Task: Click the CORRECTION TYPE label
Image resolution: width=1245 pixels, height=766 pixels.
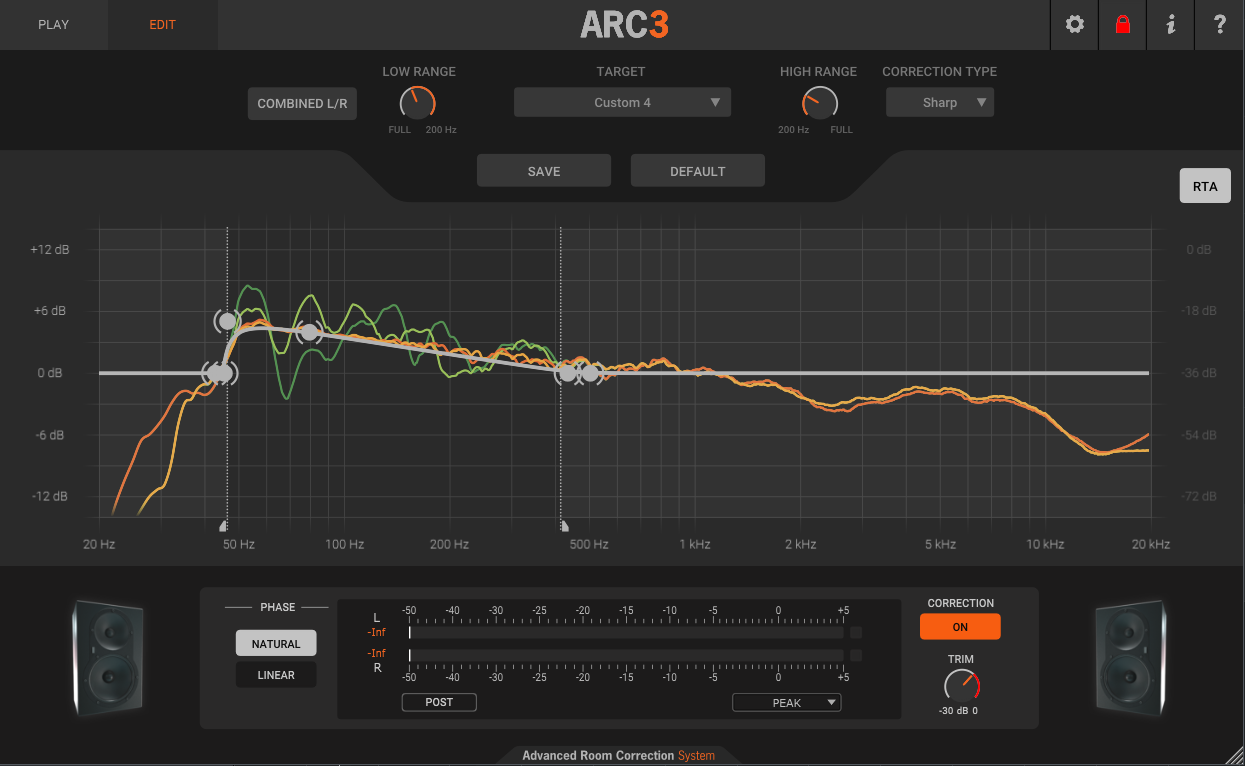Action: click(x=940, y=72)
